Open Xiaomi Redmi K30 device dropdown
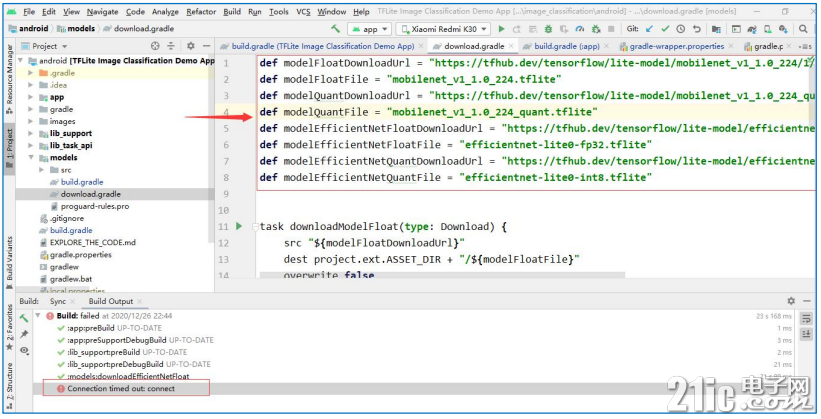 443,29
